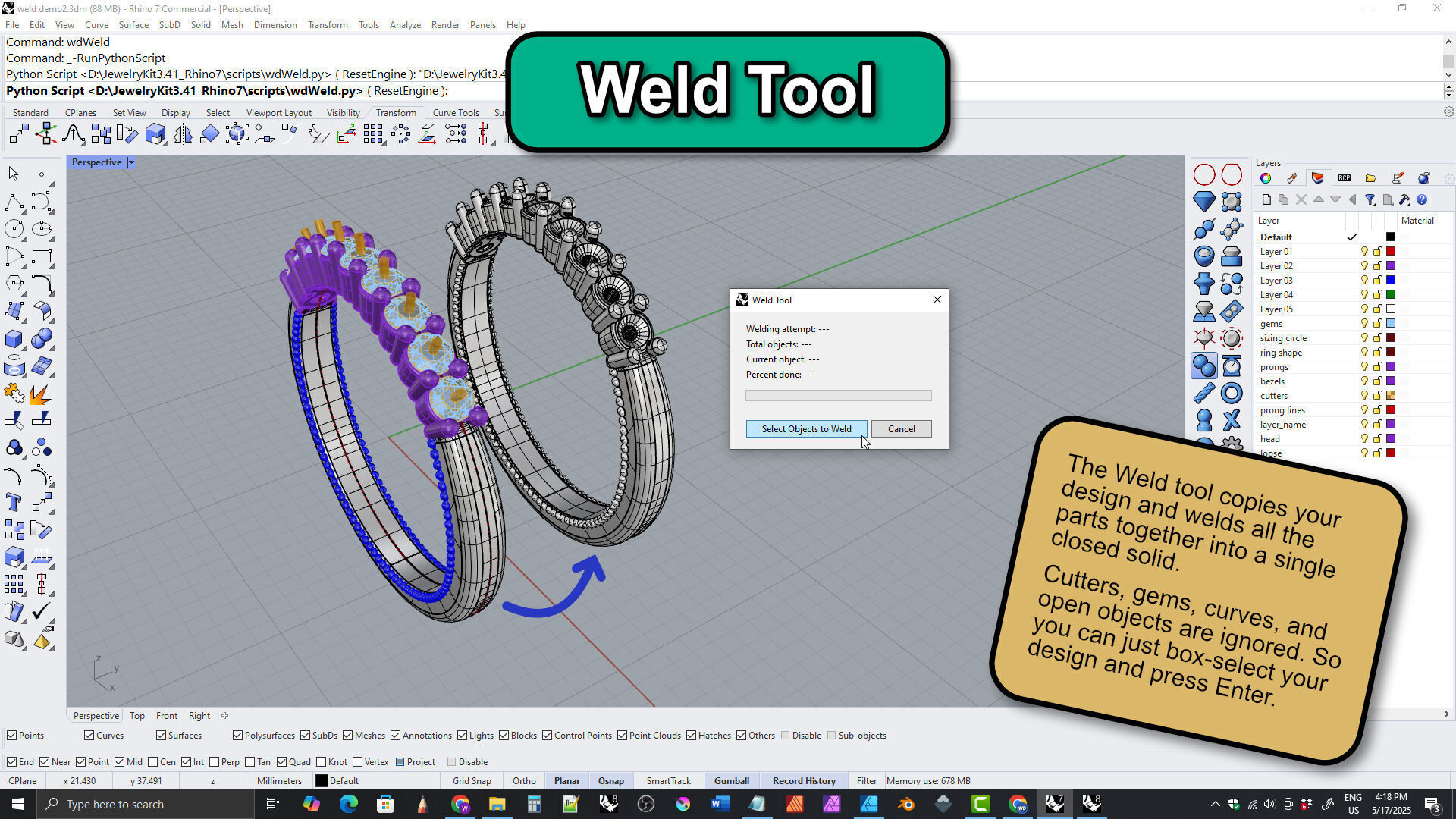This screenshot has height=819, width=1456.
Task: Click the blue X icon in JewelryKit panel
Action: pos(1232,420)
